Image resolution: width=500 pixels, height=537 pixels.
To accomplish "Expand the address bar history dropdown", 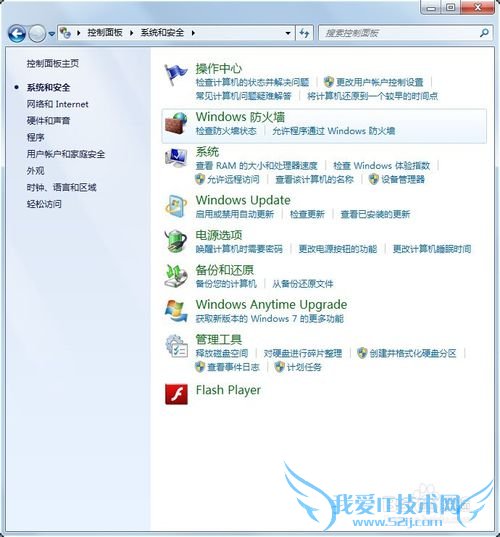I will coord(288,33).
